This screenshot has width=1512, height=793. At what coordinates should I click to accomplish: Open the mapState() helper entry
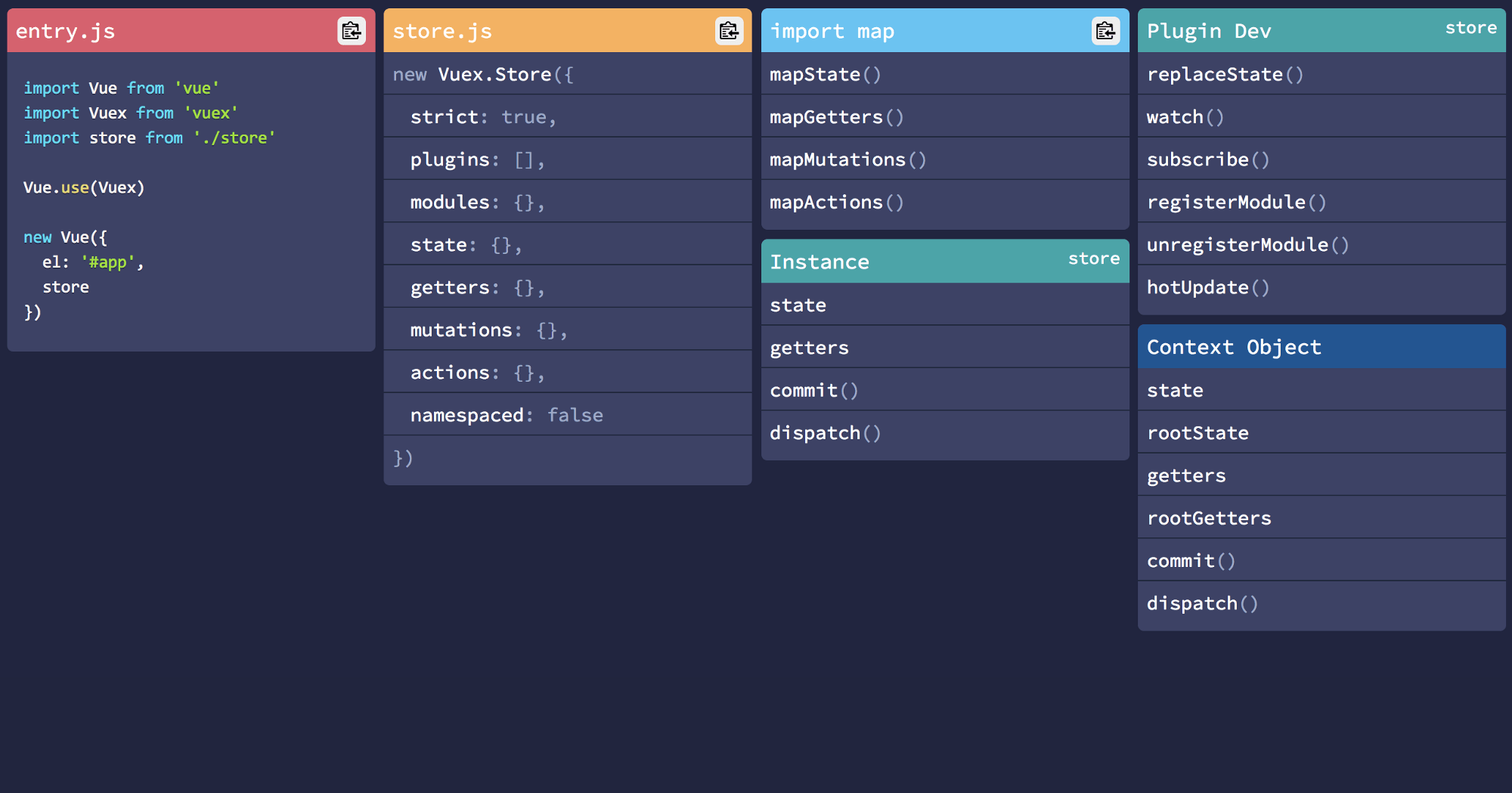(825, 74)
